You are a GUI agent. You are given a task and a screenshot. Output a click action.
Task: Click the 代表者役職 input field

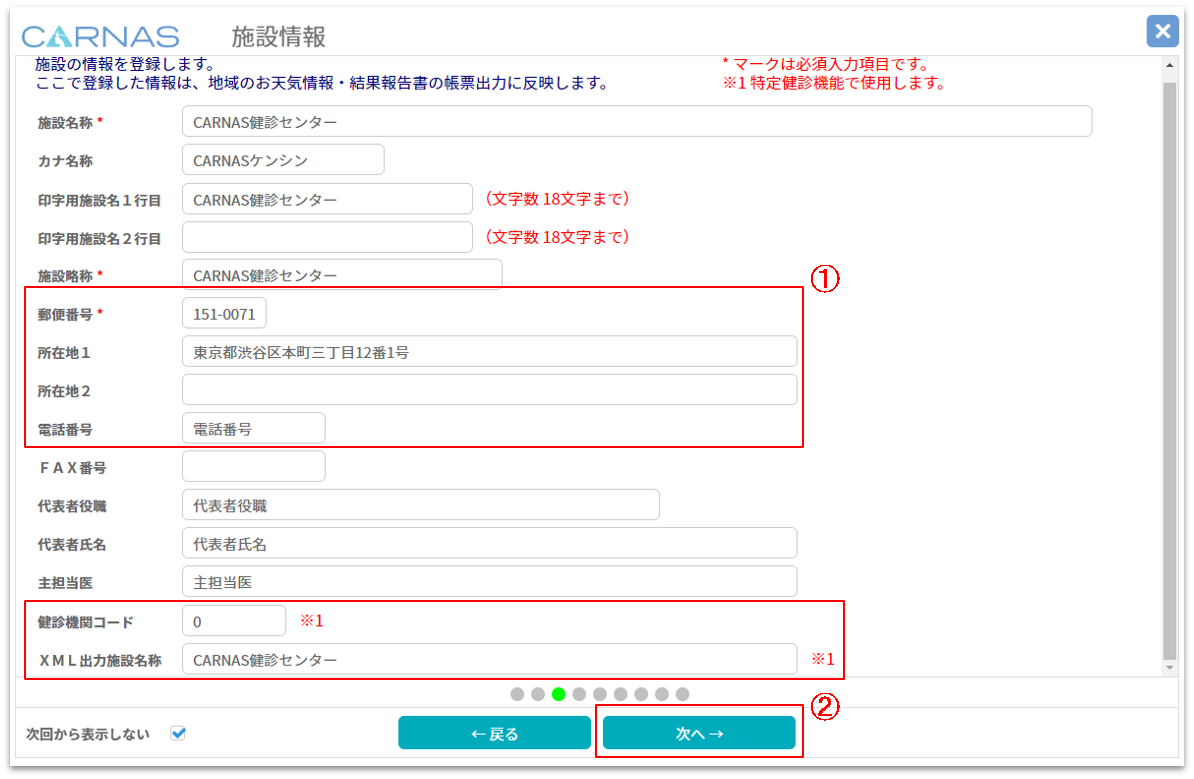(420, 505)
